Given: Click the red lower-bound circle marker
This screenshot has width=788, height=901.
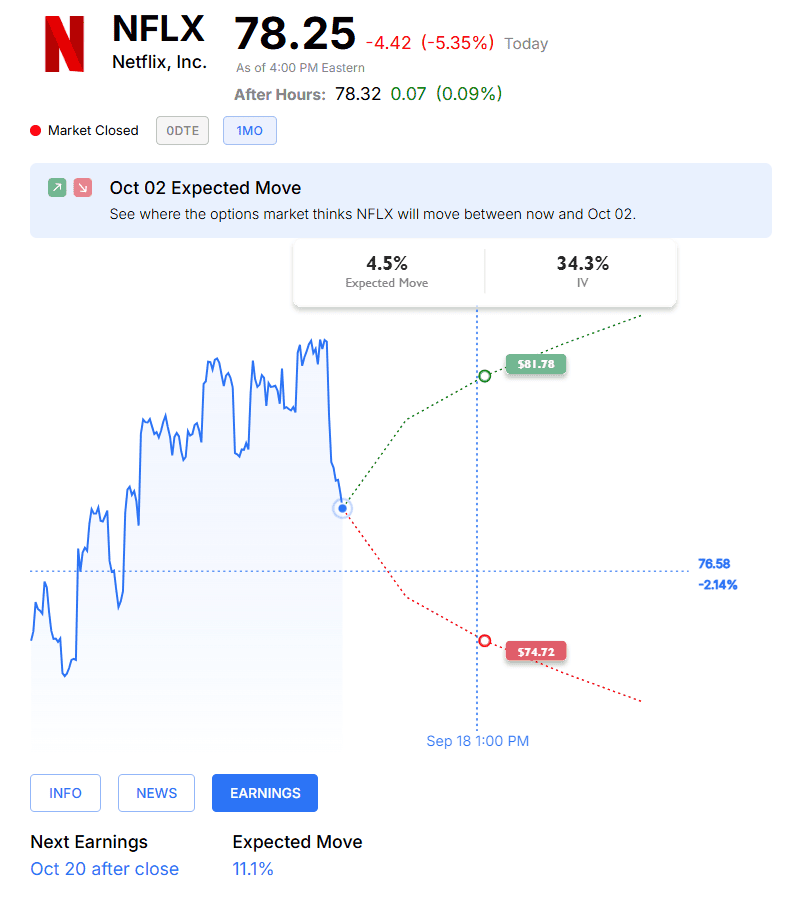Looking at the screenshot, I should coord(485,640).
